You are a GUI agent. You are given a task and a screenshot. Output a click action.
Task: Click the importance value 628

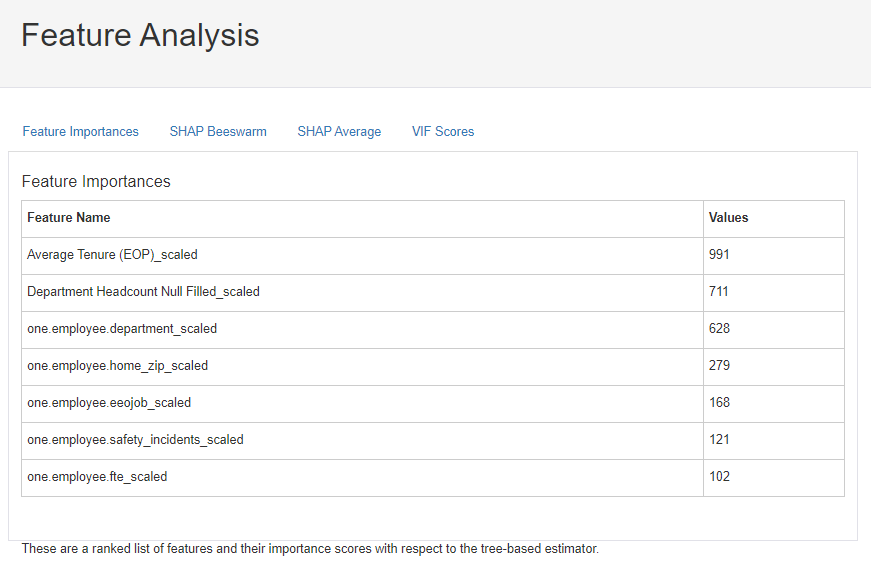pos(719,329)
